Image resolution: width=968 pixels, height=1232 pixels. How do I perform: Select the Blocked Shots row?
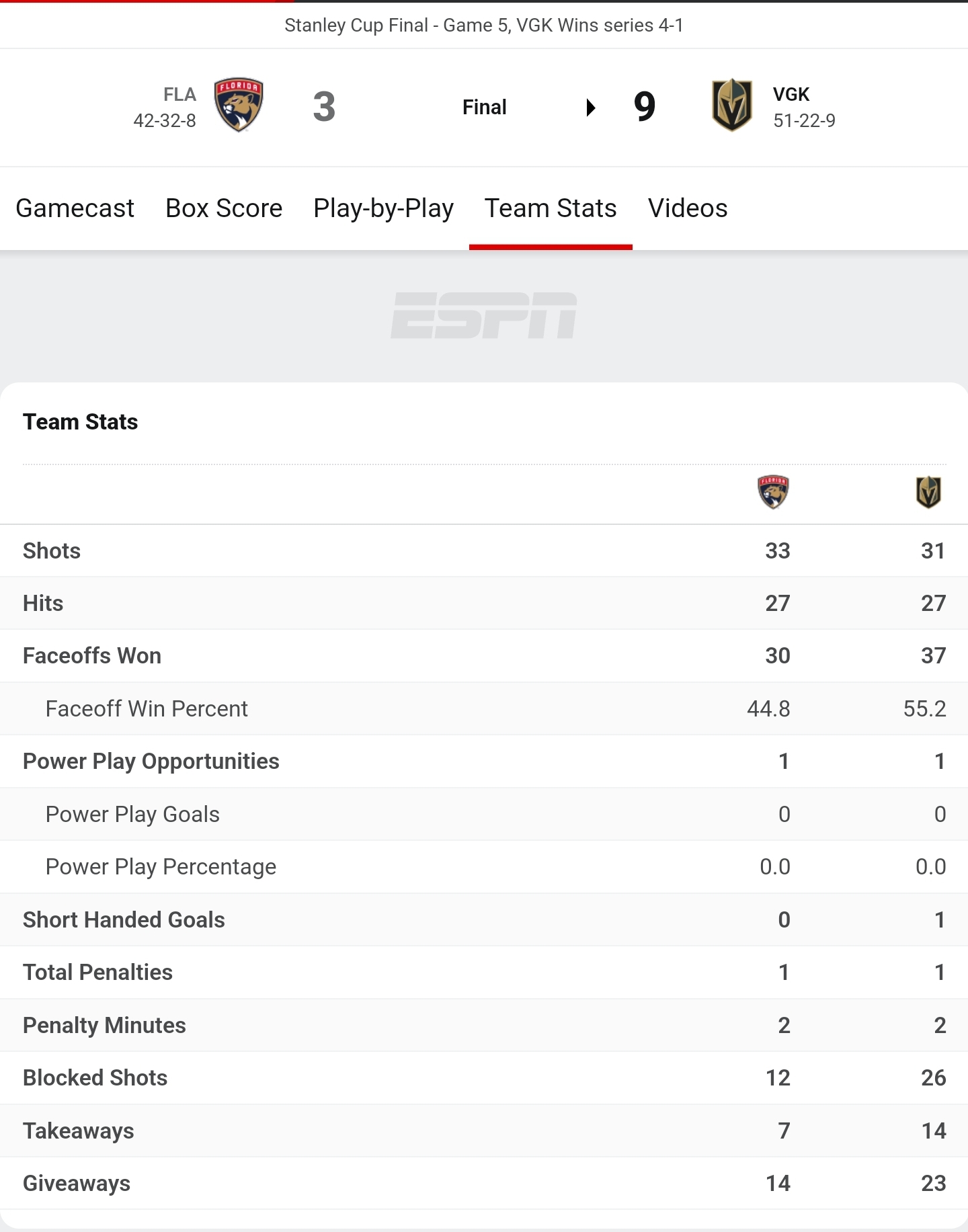point(484,1077)
